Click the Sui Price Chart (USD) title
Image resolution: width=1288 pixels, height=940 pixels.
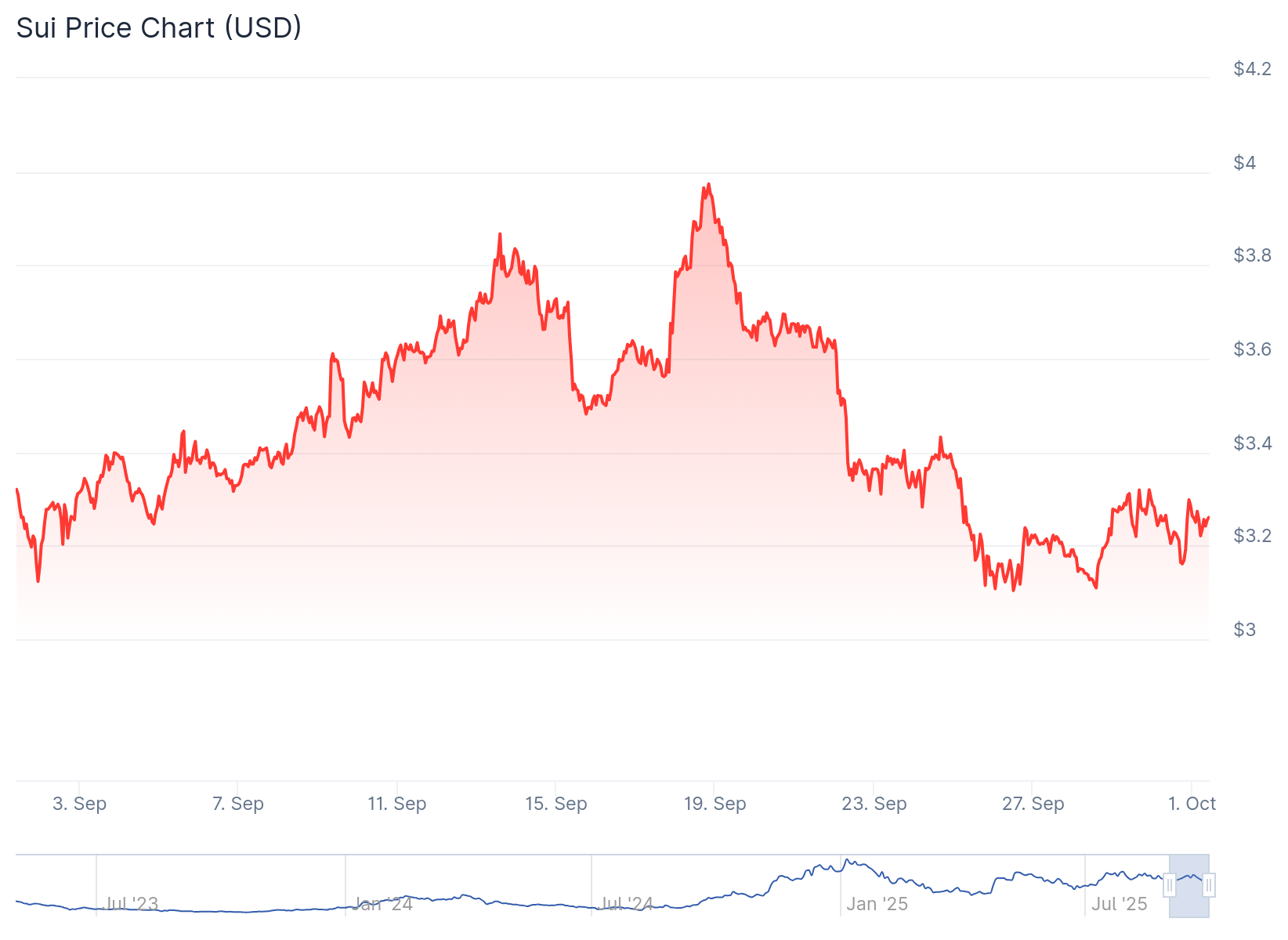(159, 28)
